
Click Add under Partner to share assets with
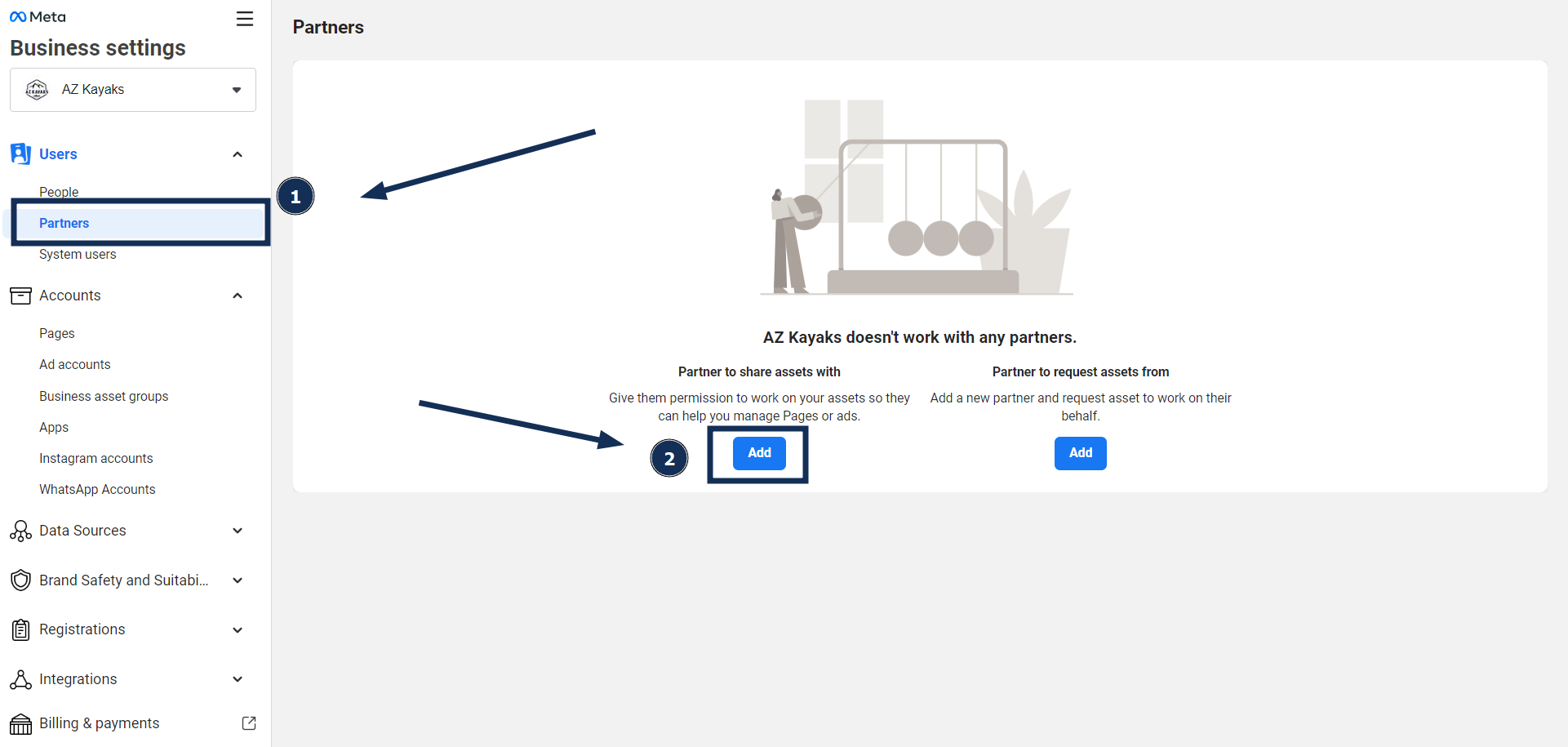tap(759, 453)
